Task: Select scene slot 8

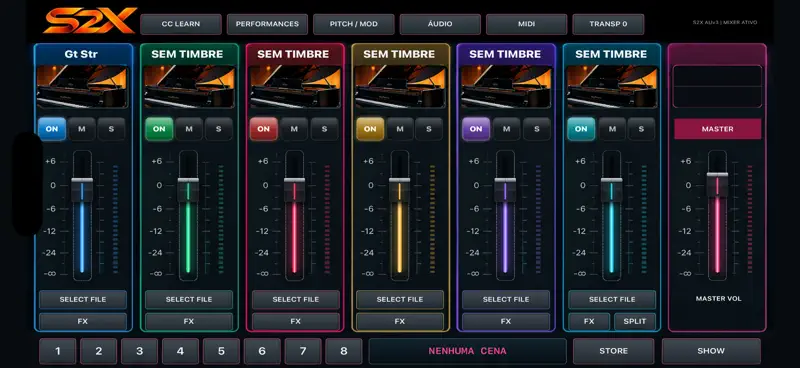Action: [343, 351]
